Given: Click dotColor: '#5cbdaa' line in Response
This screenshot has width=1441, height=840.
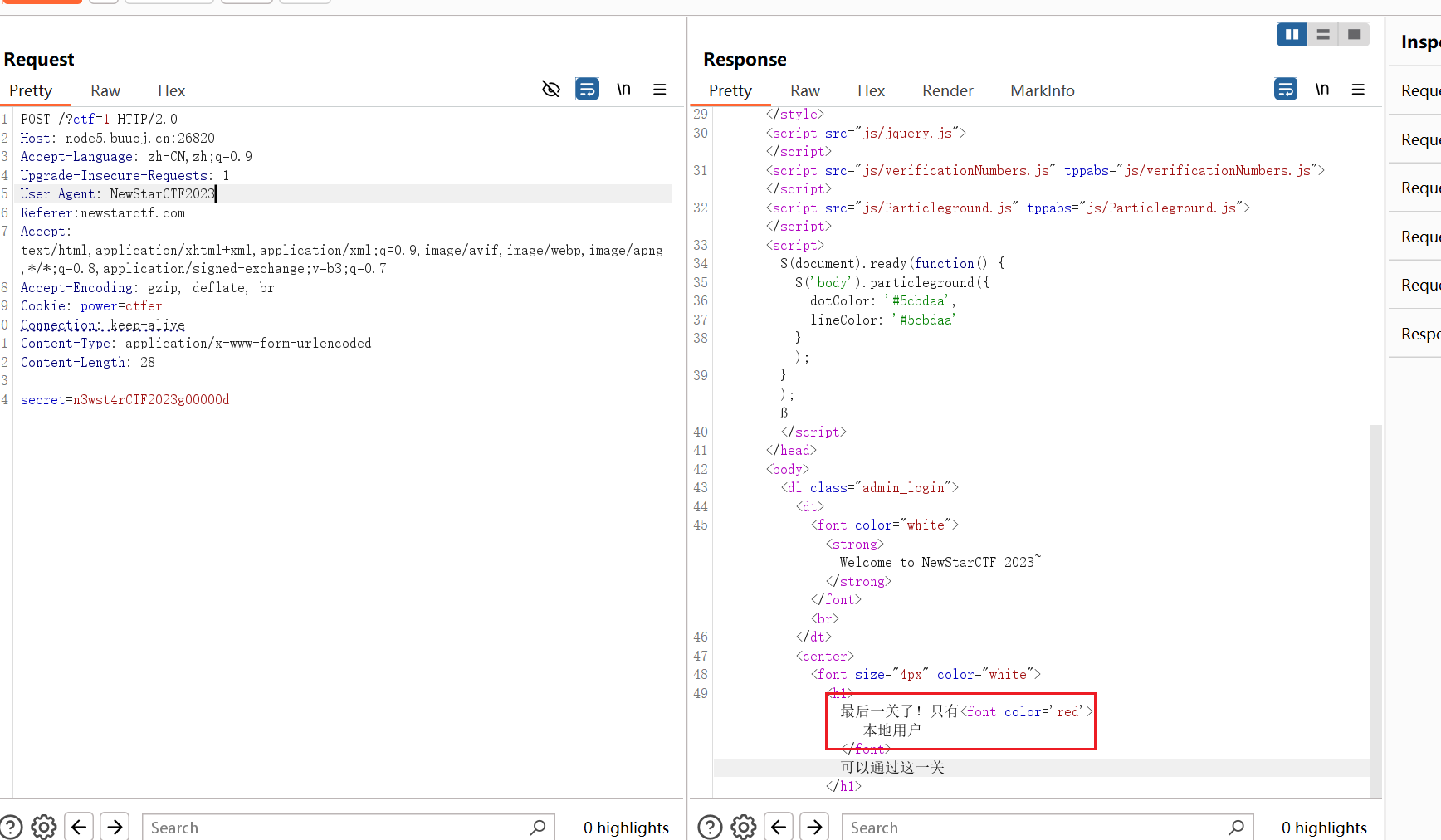Looking at the screenshot, I should coord(882,301).
